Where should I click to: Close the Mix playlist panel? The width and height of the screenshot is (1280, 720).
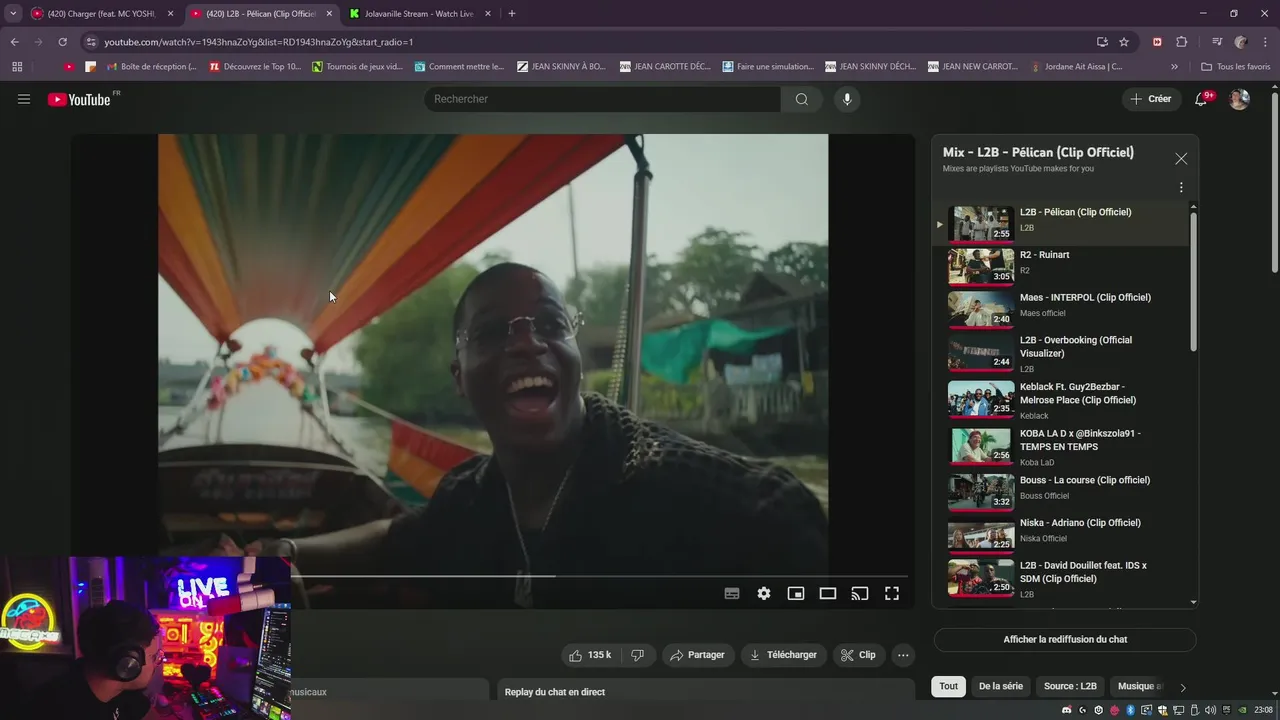1181,159
